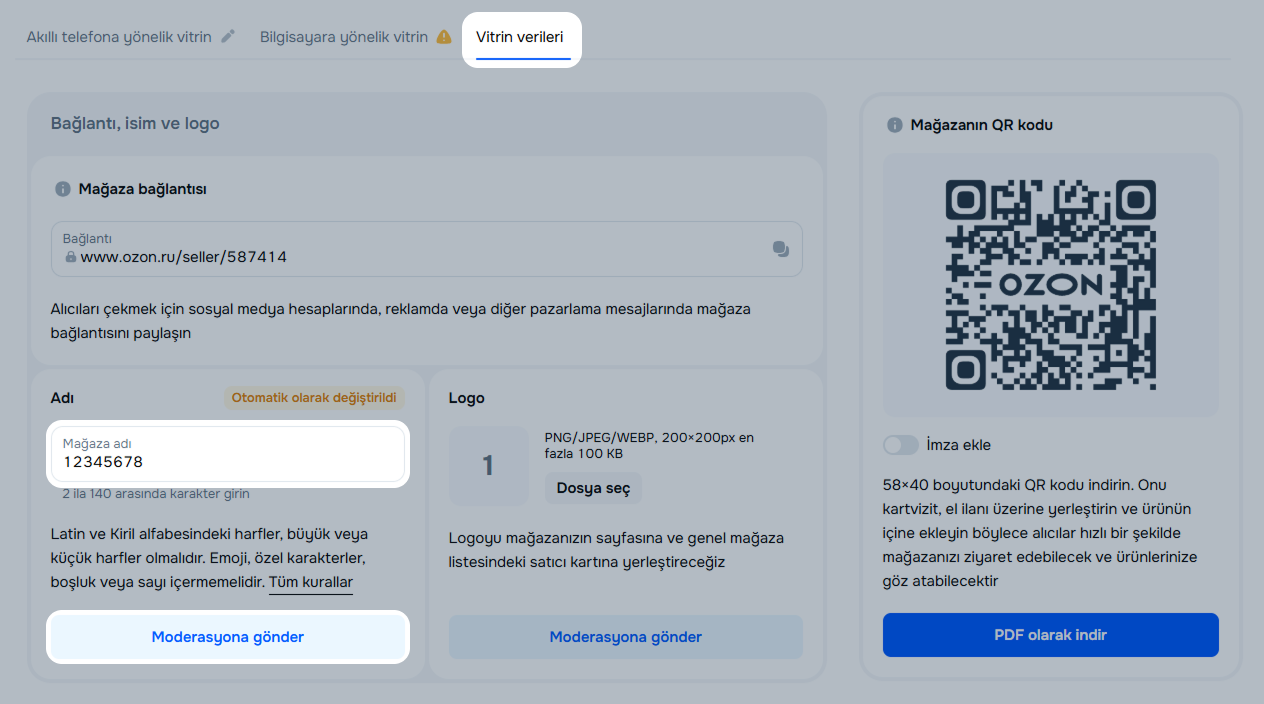Download the QR code with PDF olarak indir
This screenshot has height=704, width=1264.
pos(1050,635)
